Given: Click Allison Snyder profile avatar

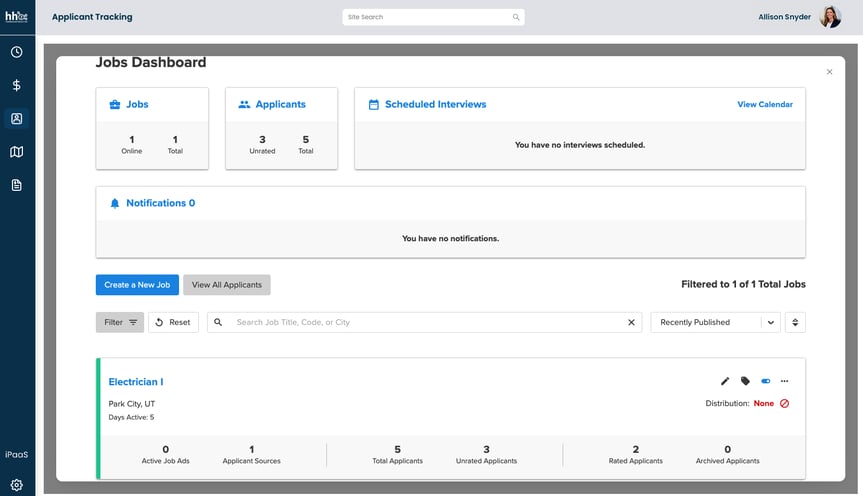Looking at the screenshot, I should pos(830,17).
